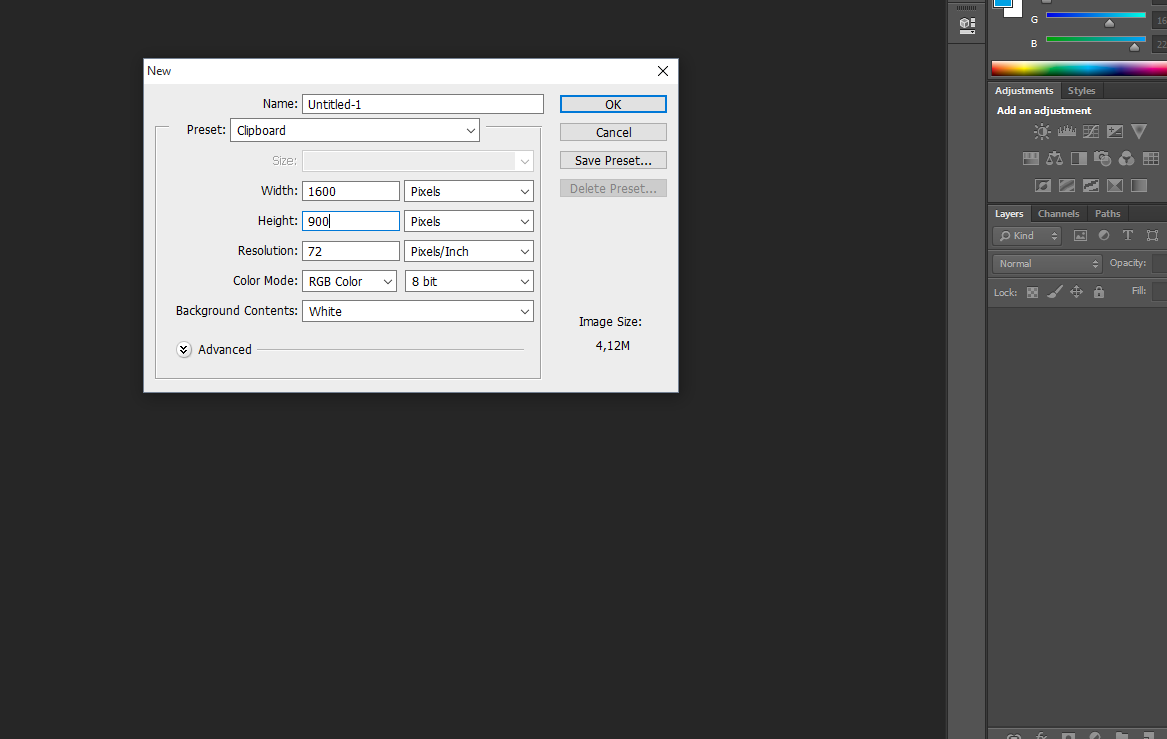Switch to the Paths tab
The height and width of the screenshot is (739, 1167).
[x=1107, y=214]
